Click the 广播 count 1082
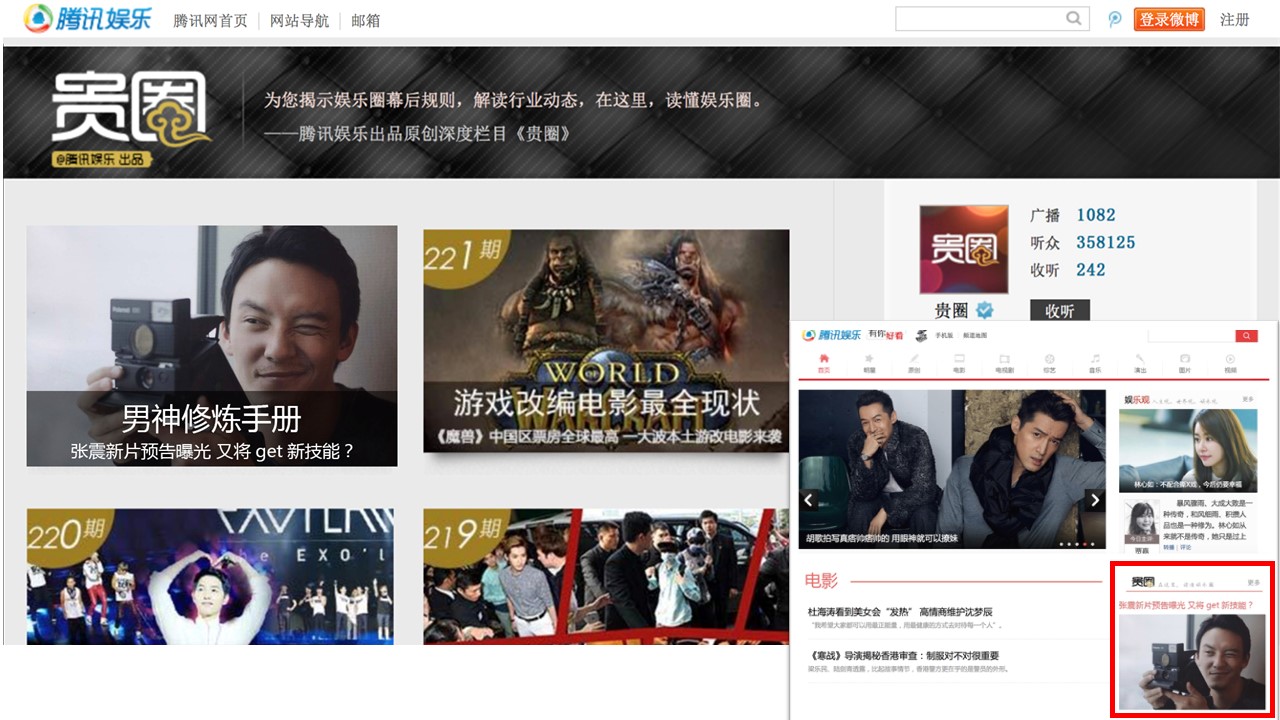The width and height of the screenshot is (1280, 720). coord(1096,215)
